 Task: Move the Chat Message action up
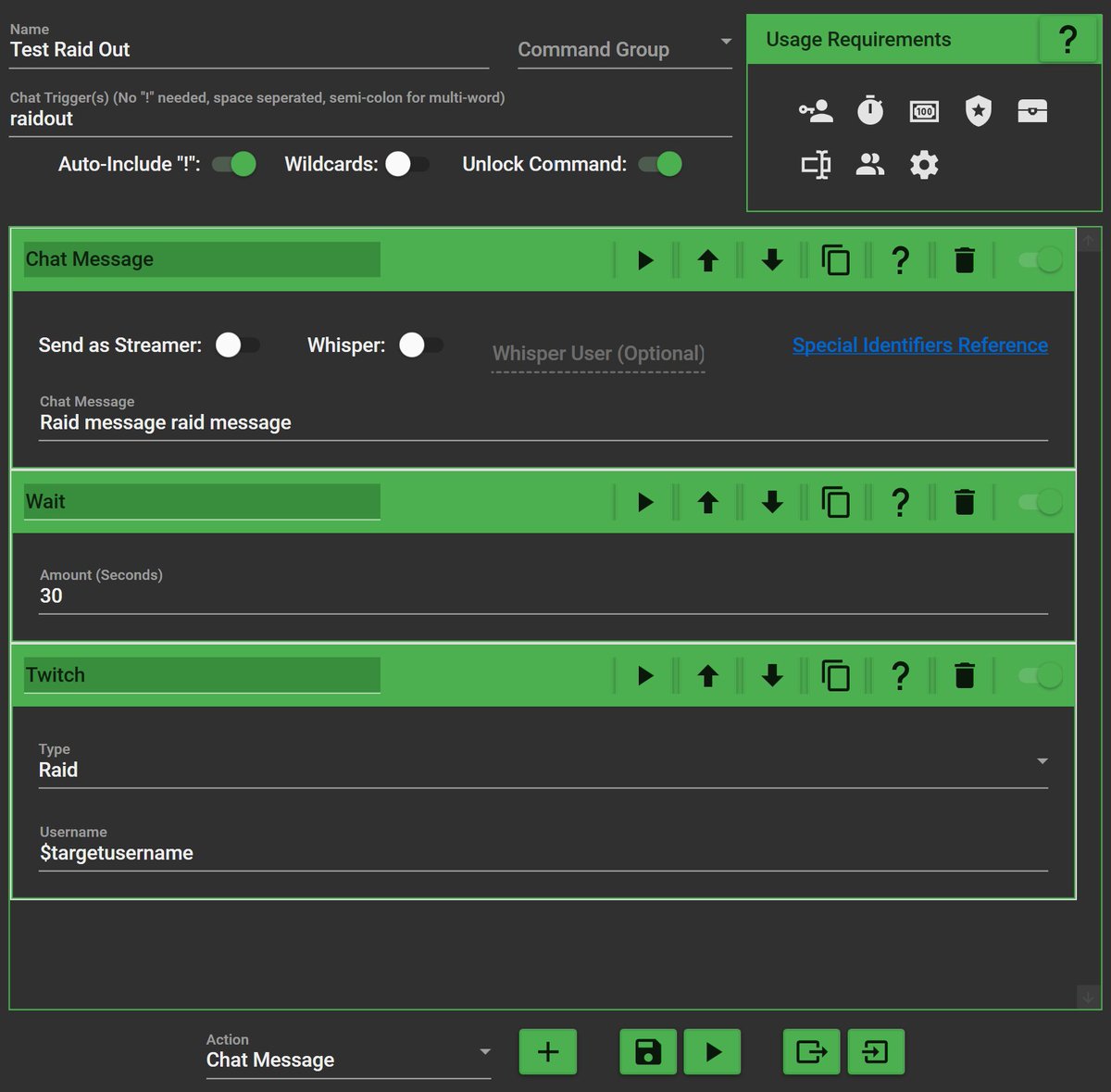pos(708,260)
